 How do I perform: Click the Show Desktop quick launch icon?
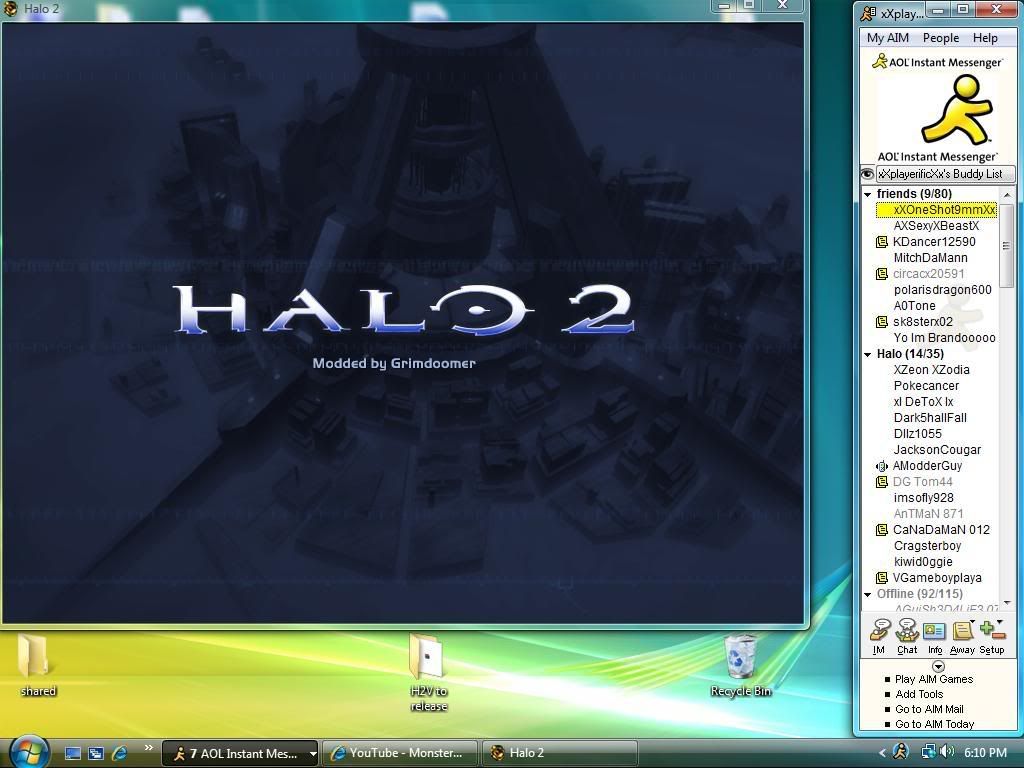[73, 754]
